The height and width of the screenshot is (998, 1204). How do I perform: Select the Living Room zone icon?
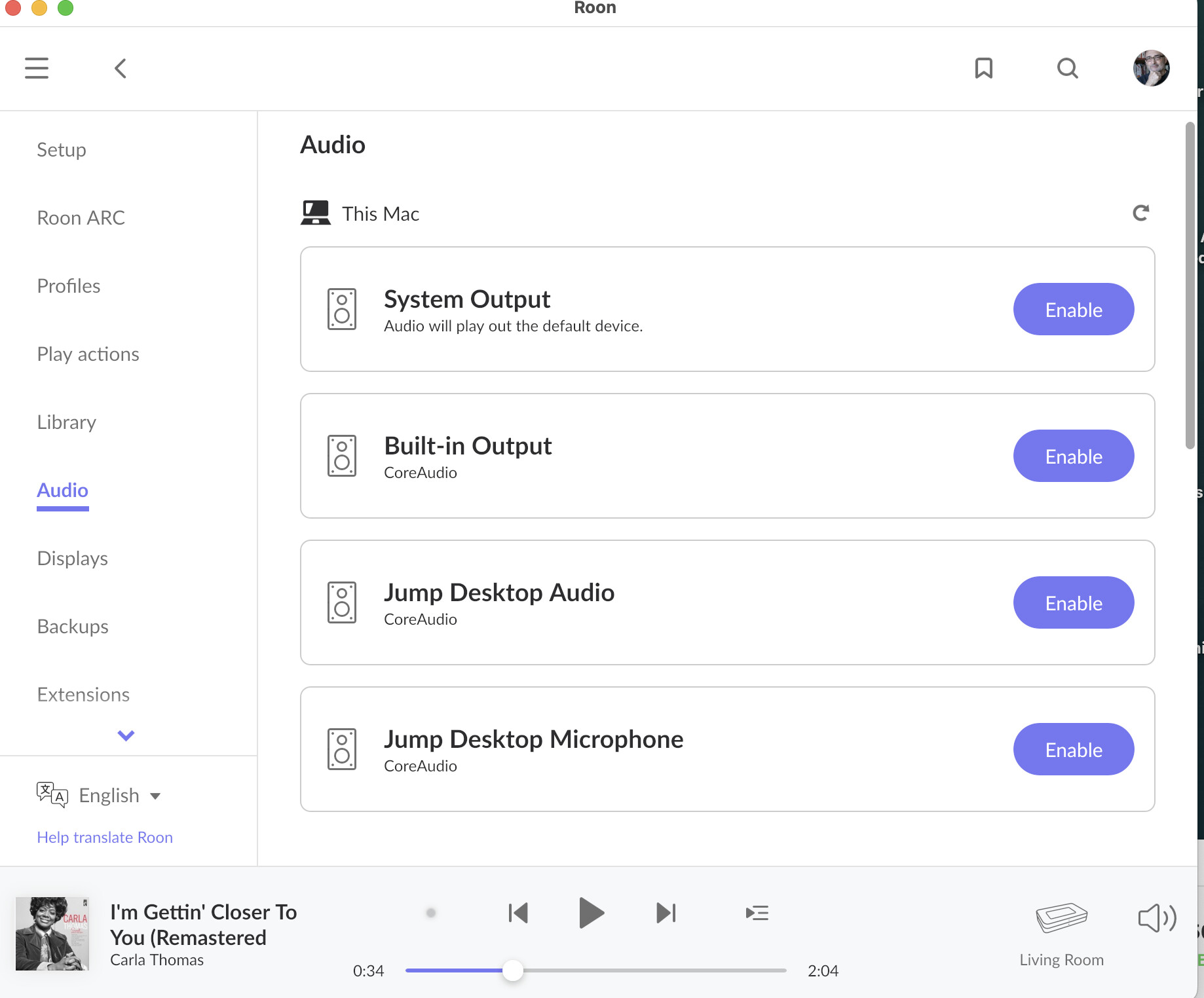(1061, 917)
